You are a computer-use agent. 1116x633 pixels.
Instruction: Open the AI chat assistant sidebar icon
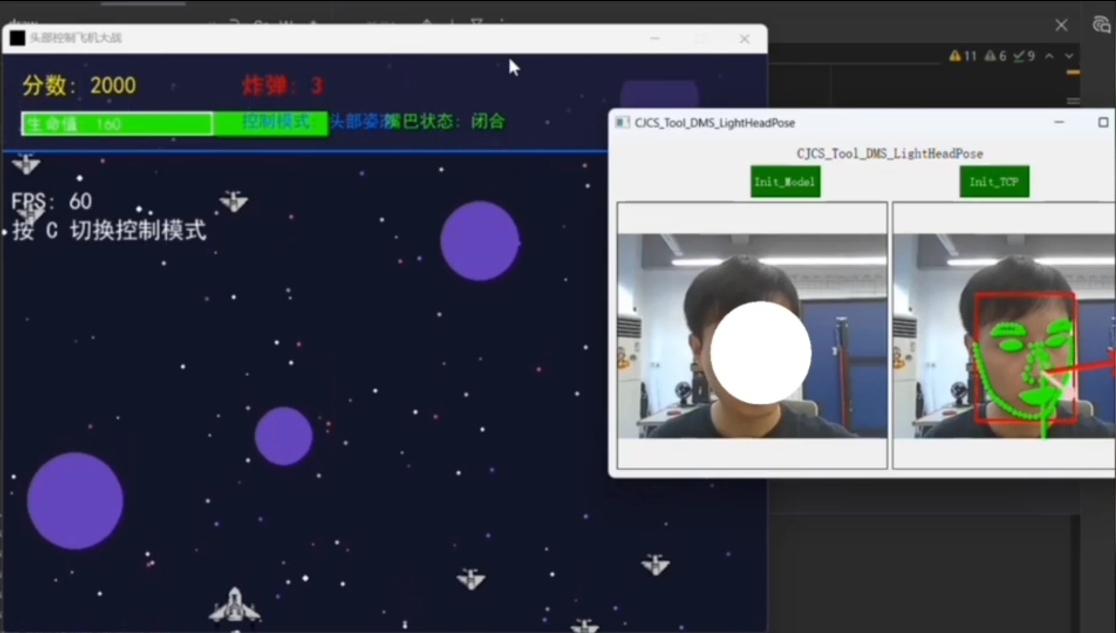(x=1101, y=26)
